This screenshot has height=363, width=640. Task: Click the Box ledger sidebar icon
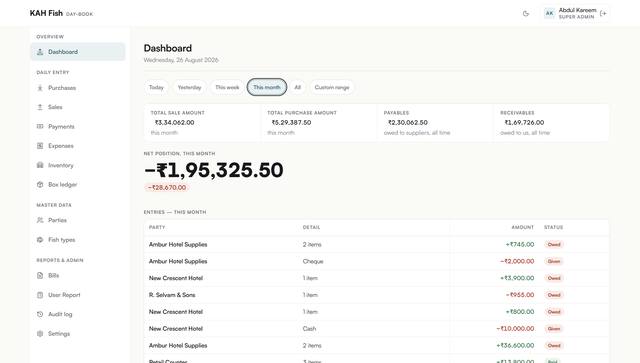point(40,185)
